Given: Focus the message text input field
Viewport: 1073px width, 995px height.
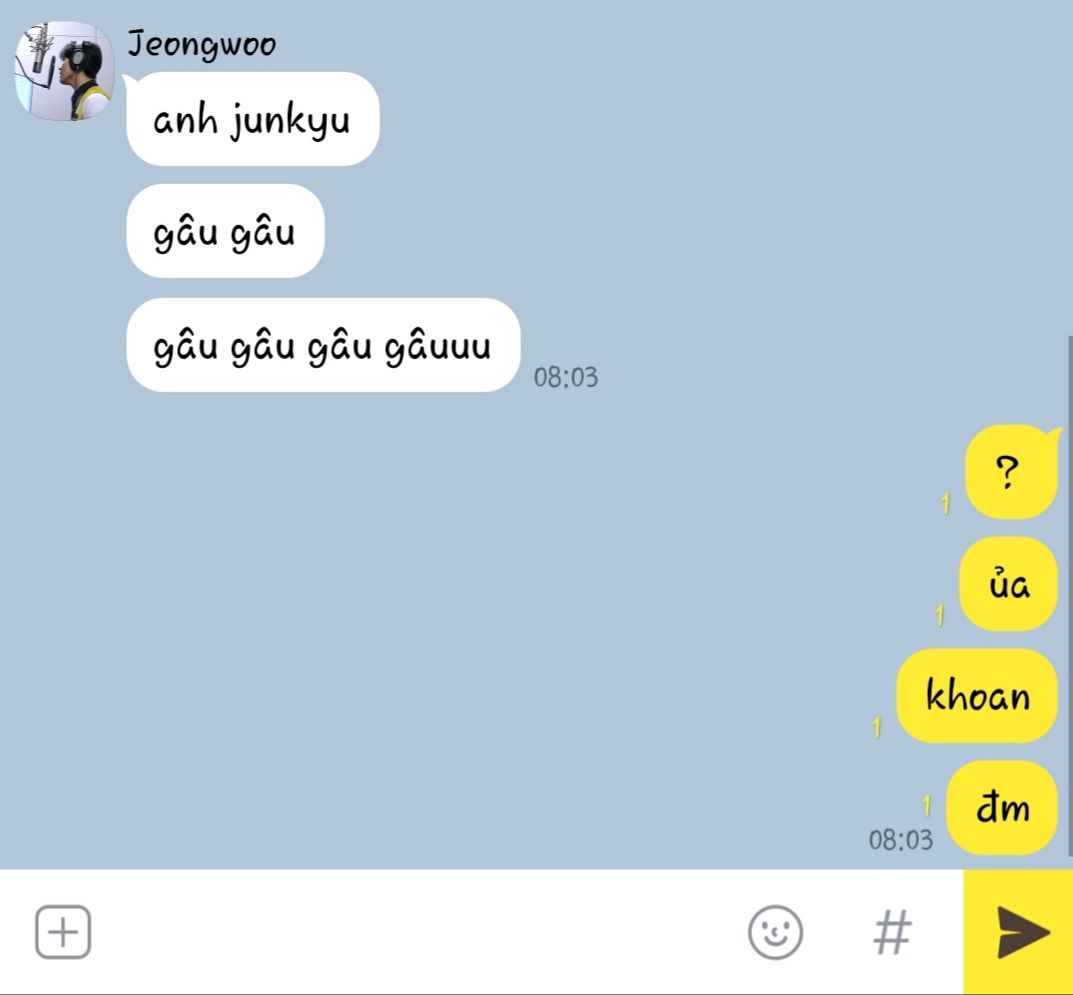Looking at the screenshot, I should point(417,932).
